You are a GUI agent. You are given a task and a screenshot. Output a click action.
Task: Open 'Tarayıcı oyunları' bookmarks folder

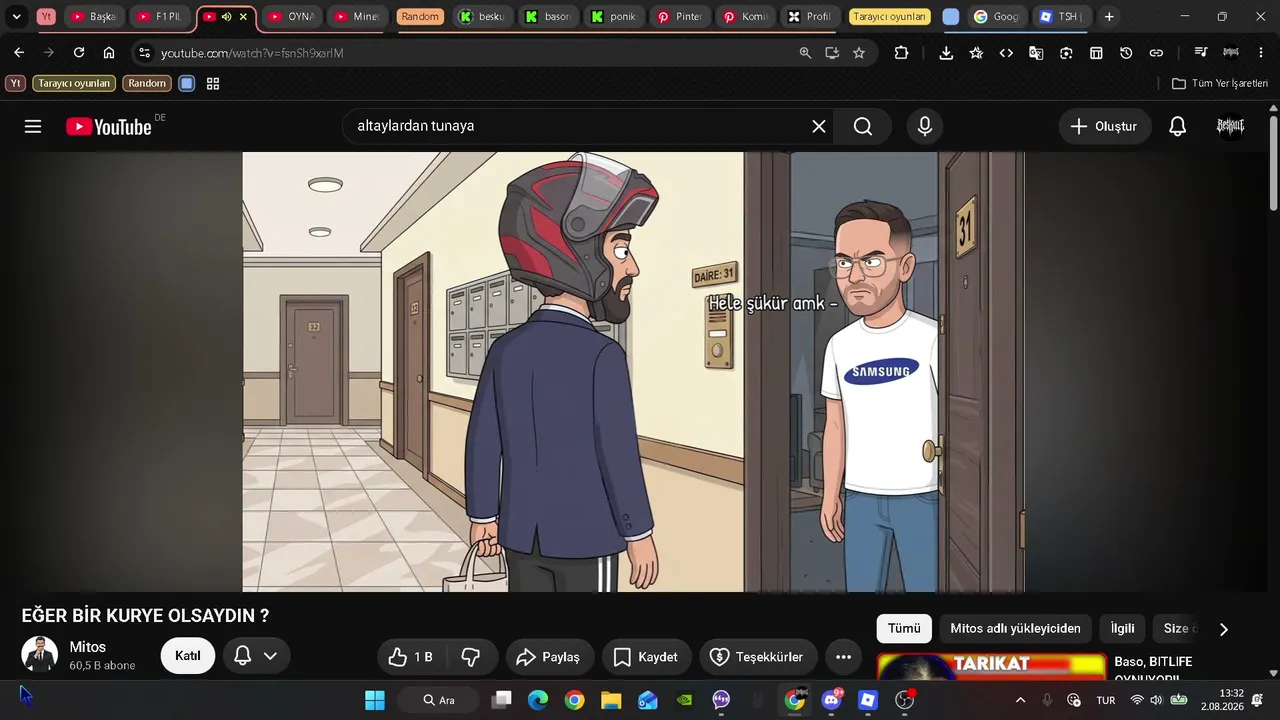point(74,83)
